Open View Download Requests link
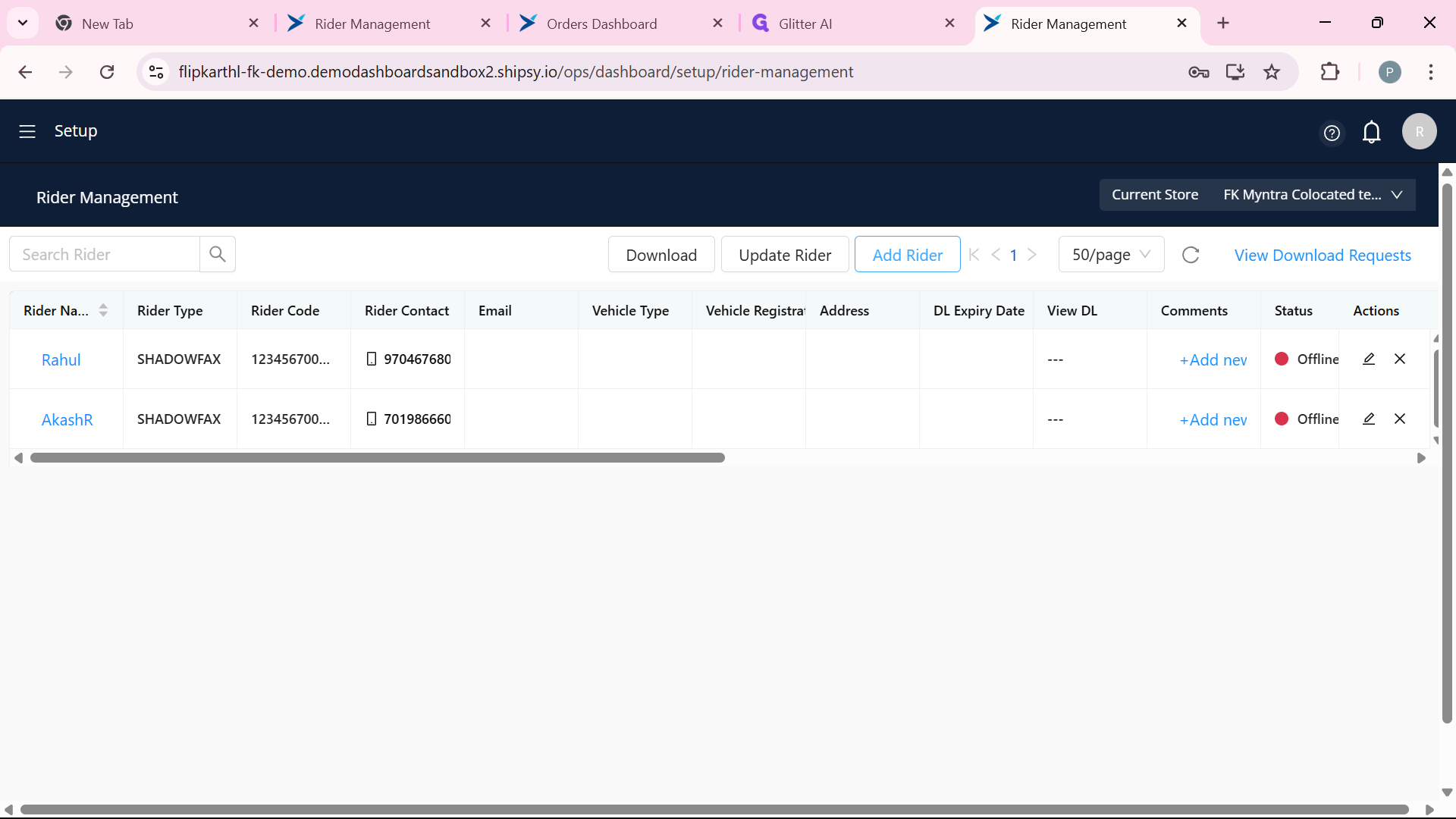 point(1323,256)
